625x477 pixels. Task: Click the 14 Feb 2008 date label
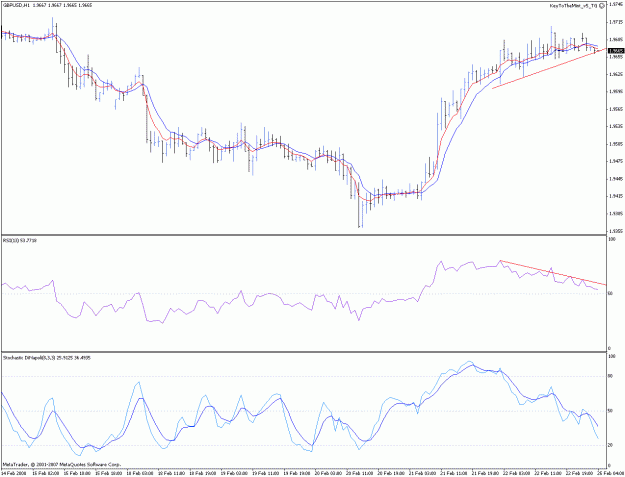click(x=14, y=472)
